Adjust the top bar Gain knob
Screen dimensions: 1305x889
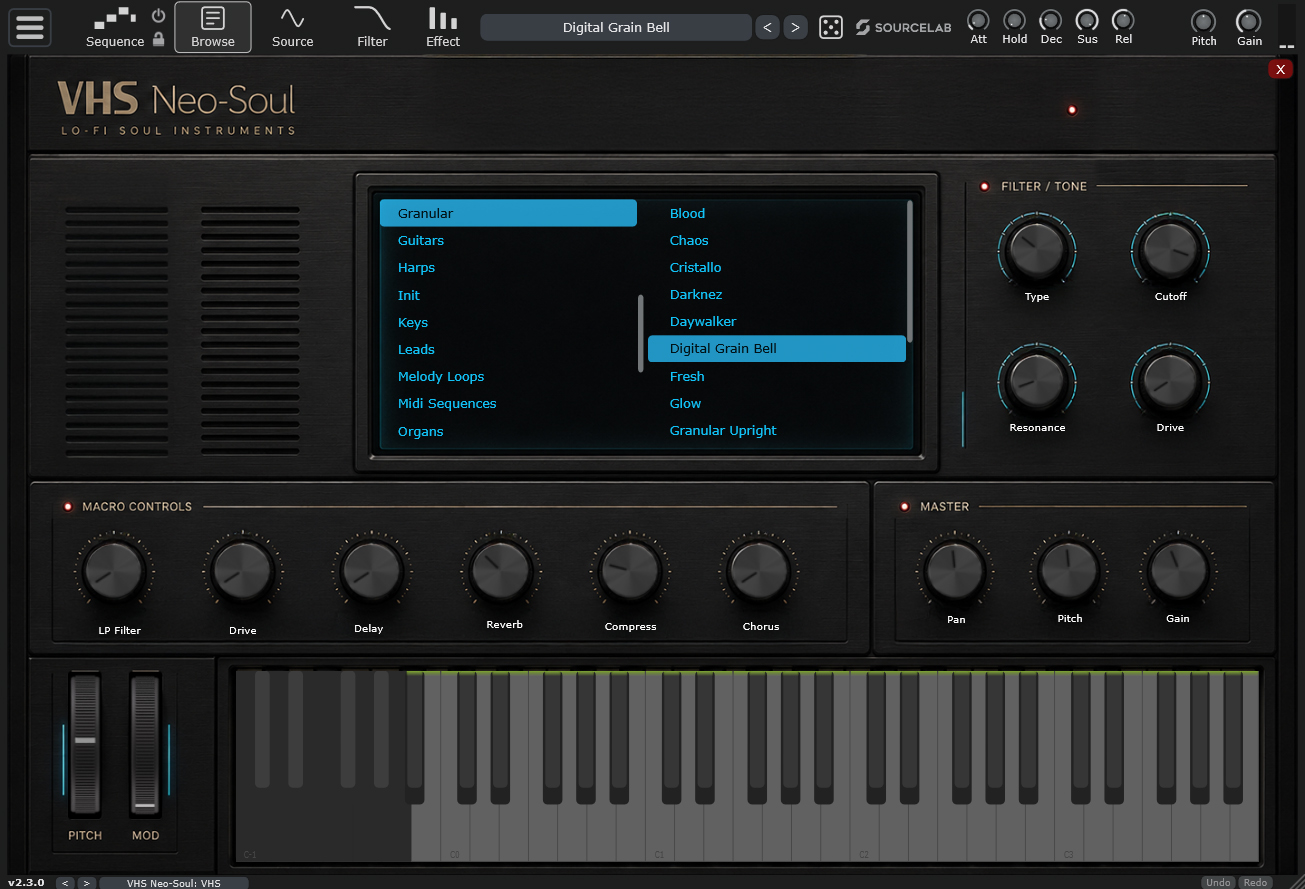pyautogui.click(x=1249, y=21)
